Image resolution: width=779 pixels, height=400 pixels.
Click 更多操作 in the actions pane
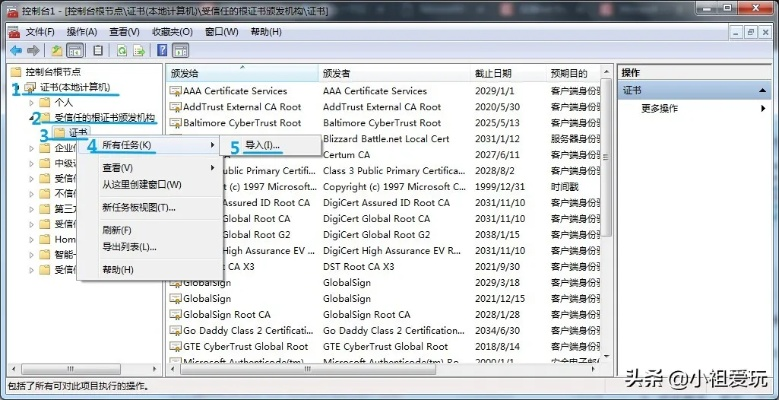click(659, 108)
